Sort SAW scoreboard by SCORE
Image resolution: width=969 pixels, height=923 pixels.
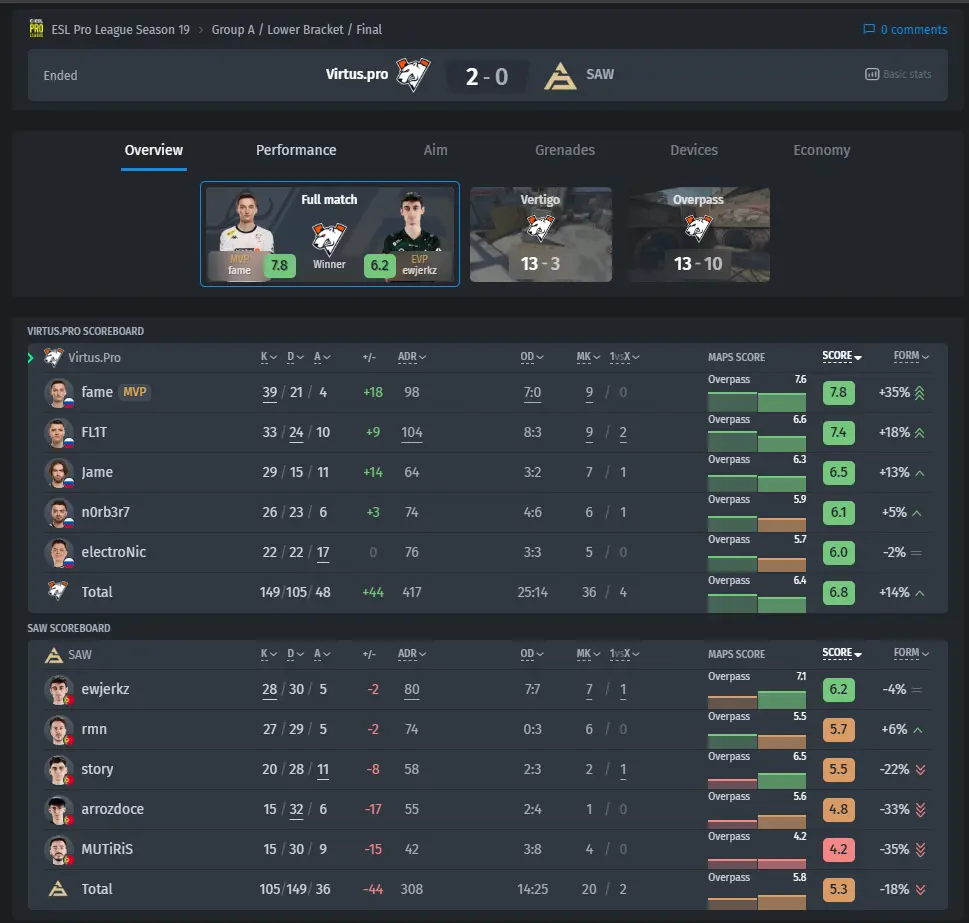coord(842,654)
